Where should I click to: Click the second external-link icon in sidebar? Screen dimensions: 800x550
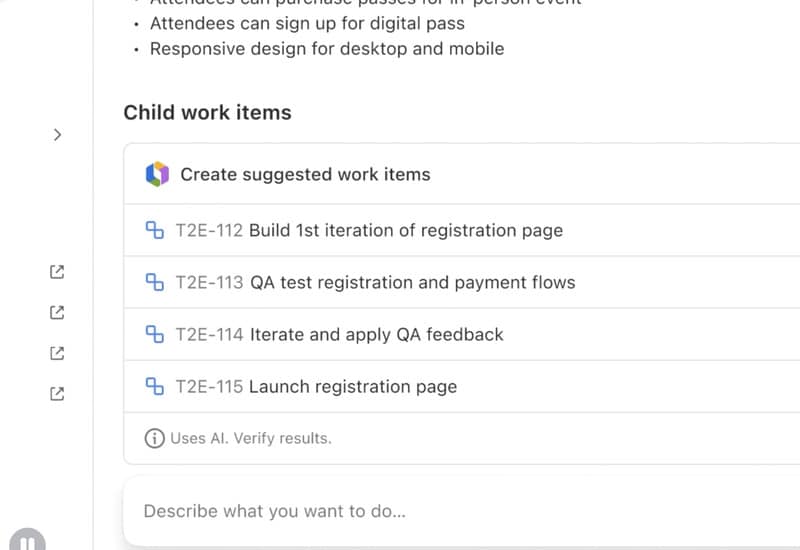click(57, 312)
